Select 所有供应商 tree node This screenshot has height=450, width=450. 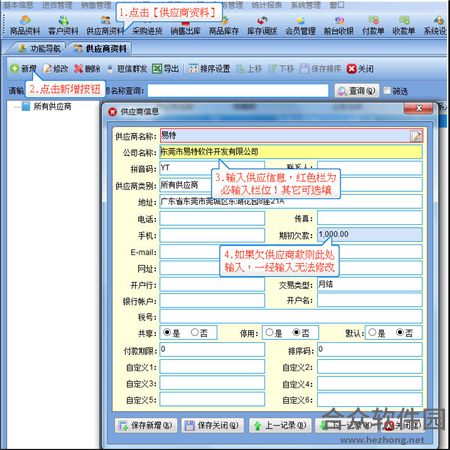(52, 106)
